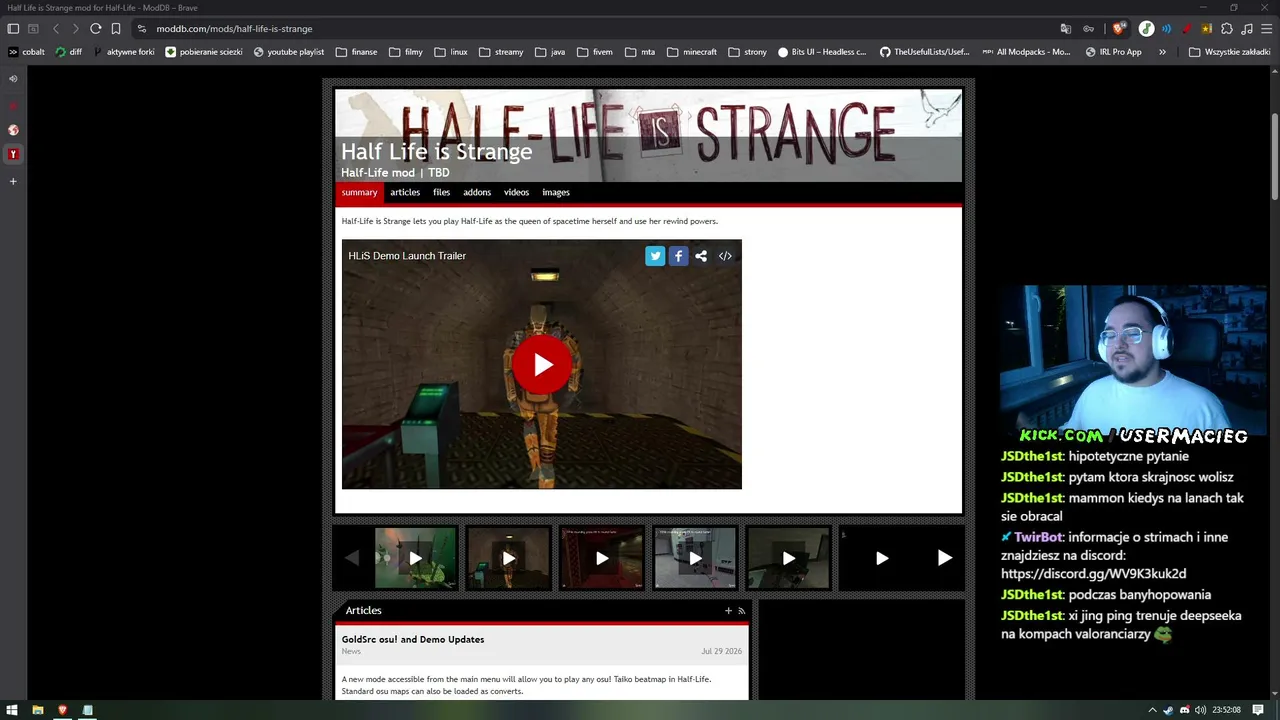The image size is (1280, 720).
Task: Open the youtube playlist bookmark
Action: click(289, 52)
